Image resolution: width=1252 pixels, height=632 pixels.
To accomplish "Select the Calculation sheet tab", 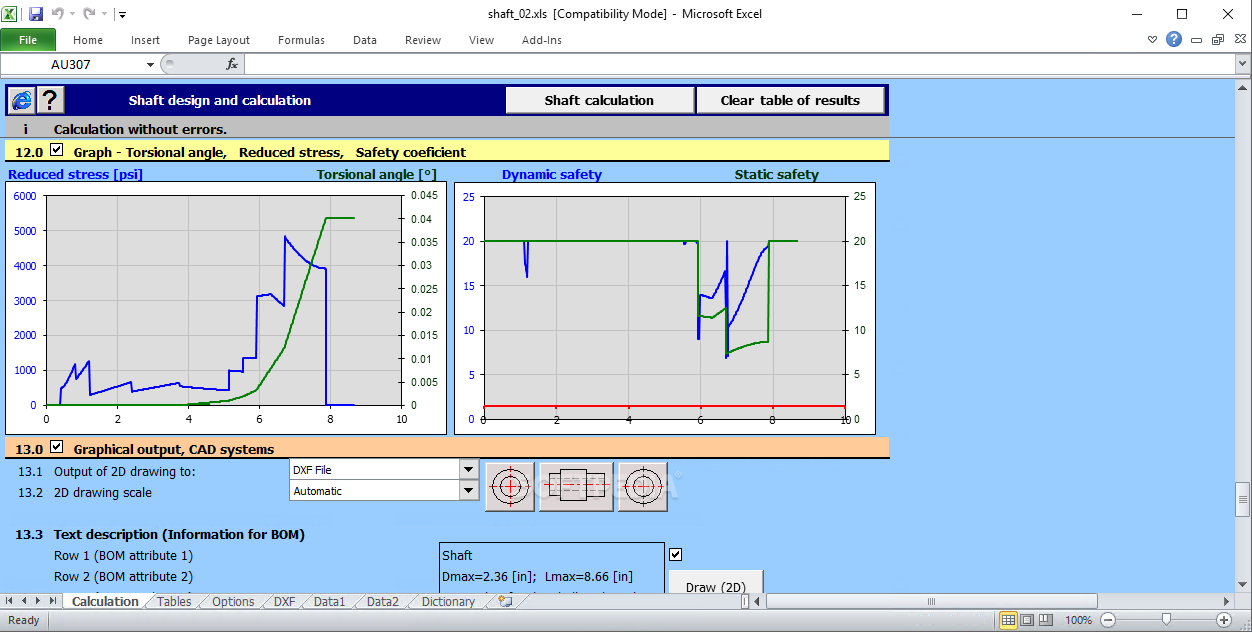I will click(105, 601).
